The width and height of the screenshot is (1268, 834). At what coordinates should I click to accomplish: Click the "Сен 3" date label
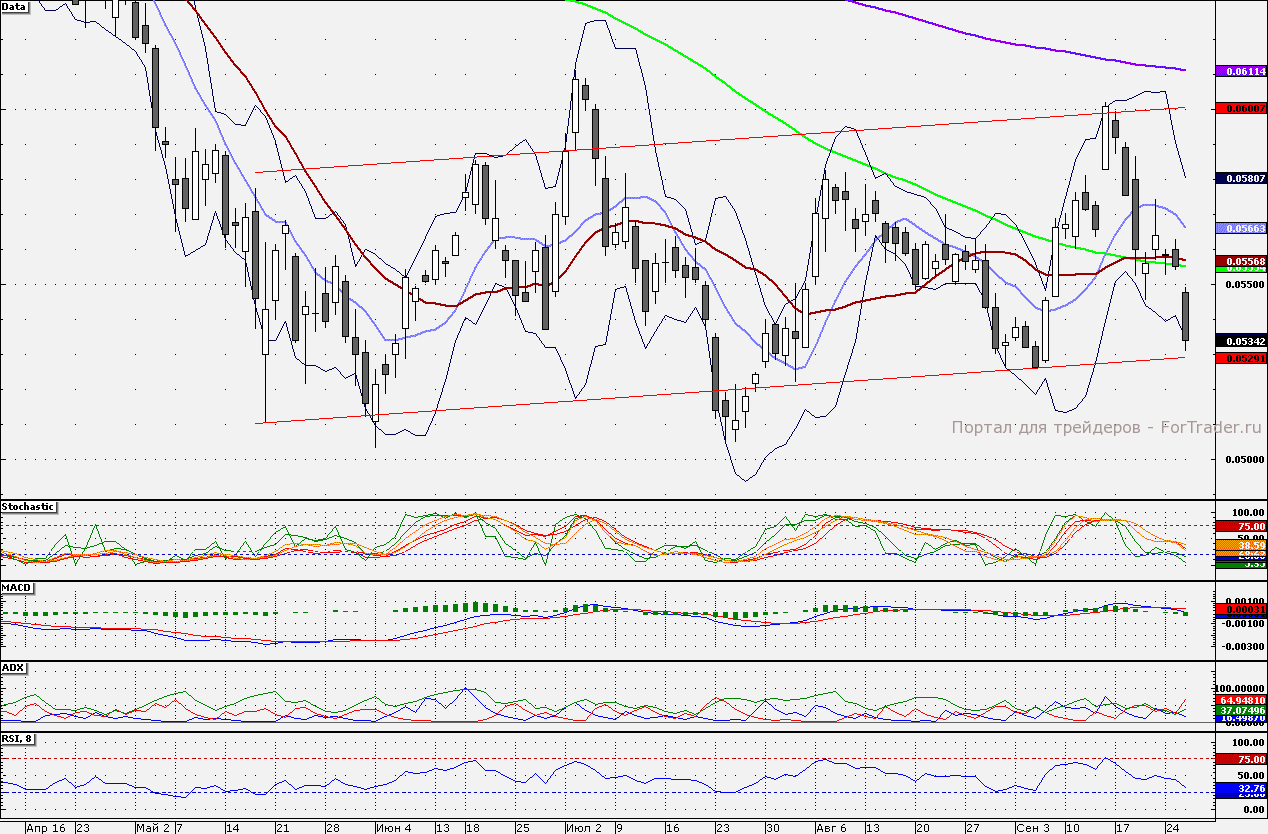(1033, 828)
